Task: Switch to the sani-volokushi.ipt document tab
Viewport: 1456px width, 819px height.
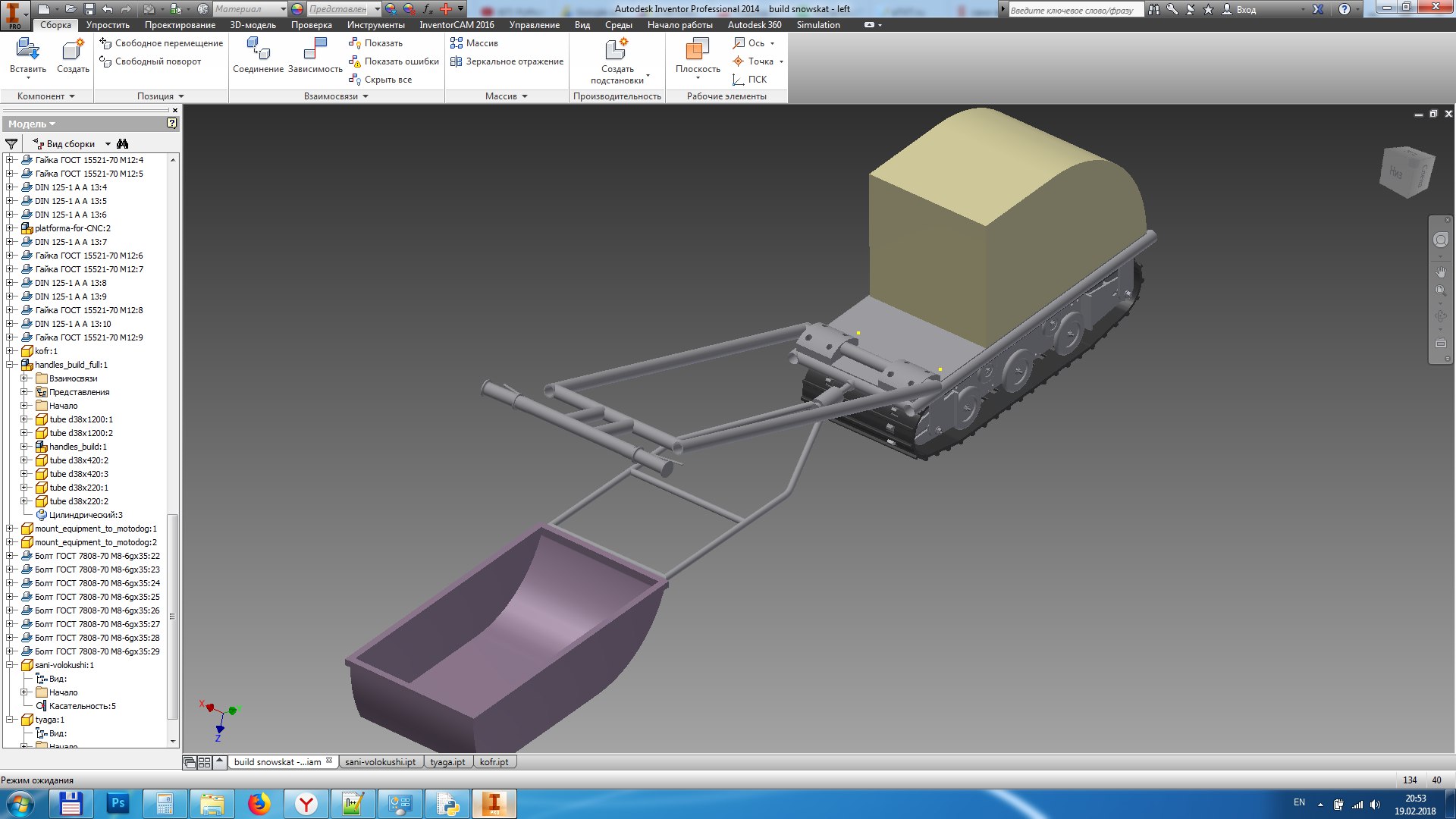Action: pyautogui.click(x=380, y=762)
